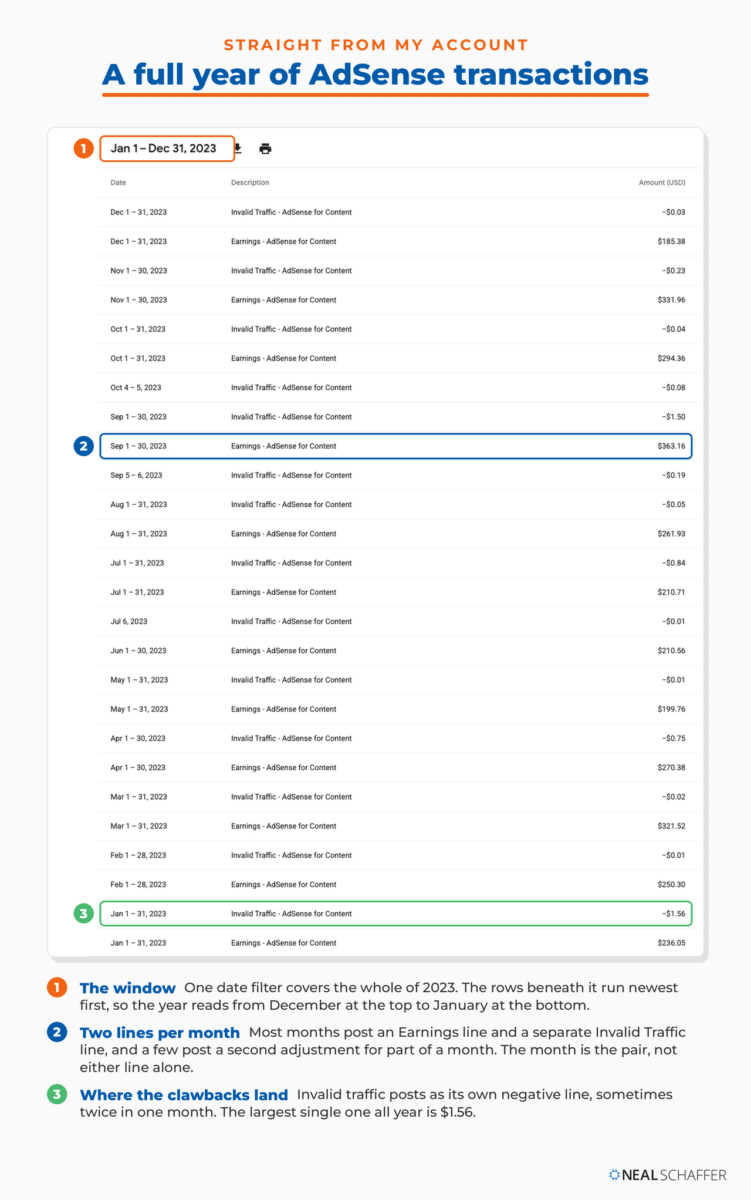The width and height of the screenshot is (751, 1200).
Task: Select the −$0.04 October amount
Action: (673, 329)
